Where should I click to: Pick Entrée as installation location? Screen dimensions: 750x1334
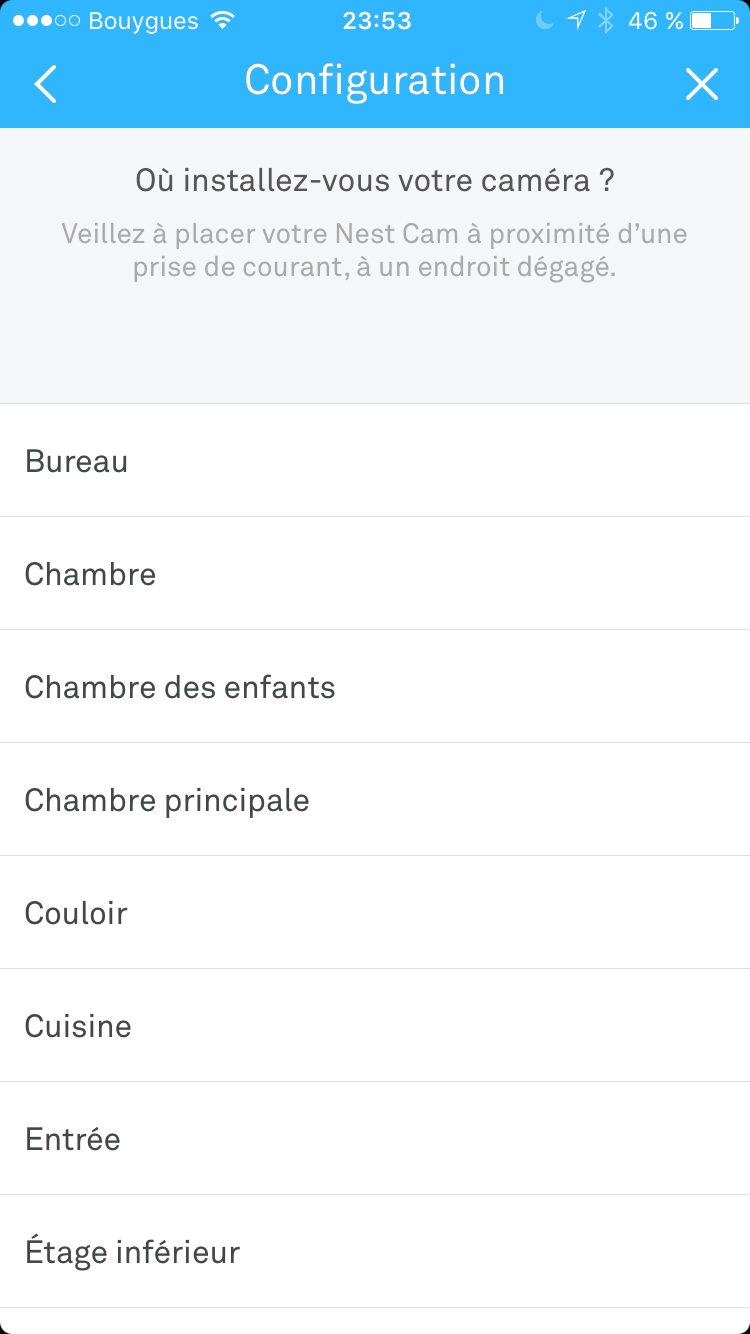point(73,1140)
